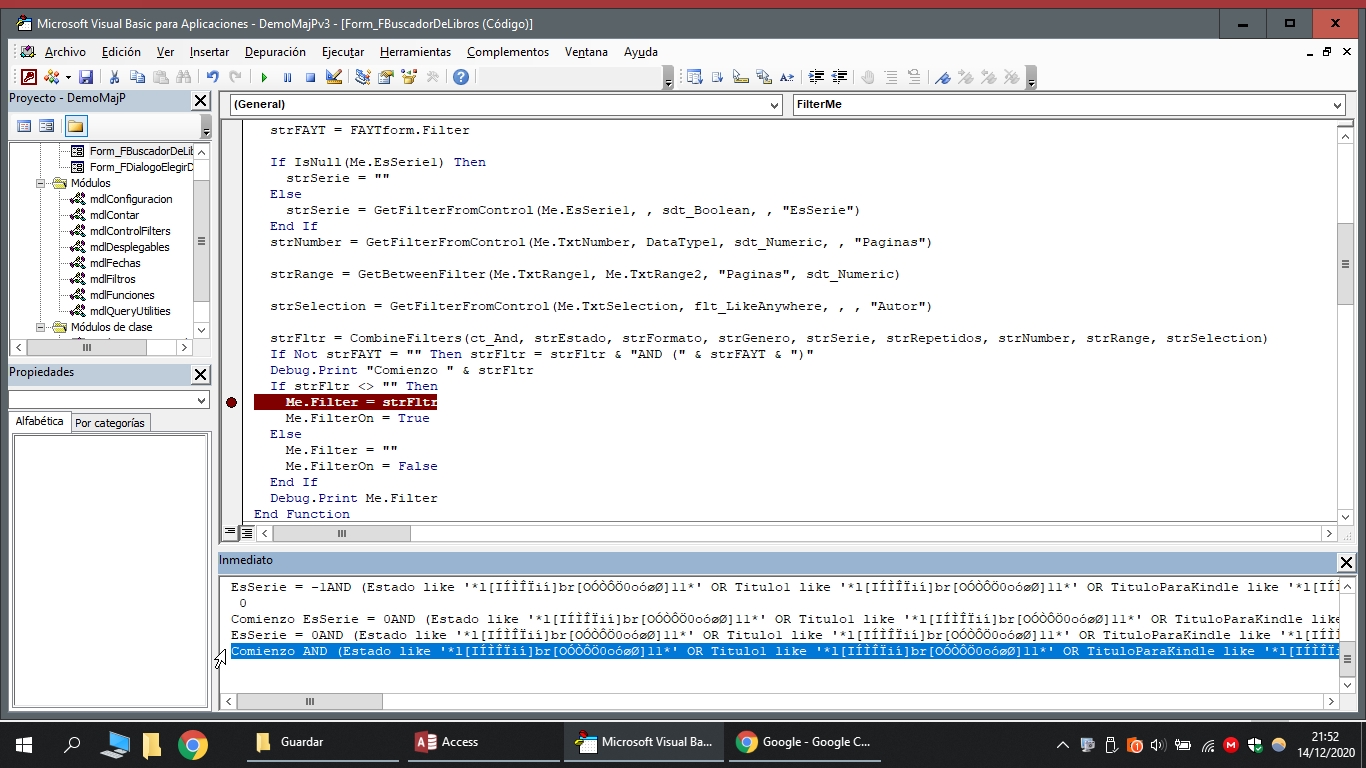Click the View Microsoft Access icon
Screen dimensions: 1366x768
[28, 77]
